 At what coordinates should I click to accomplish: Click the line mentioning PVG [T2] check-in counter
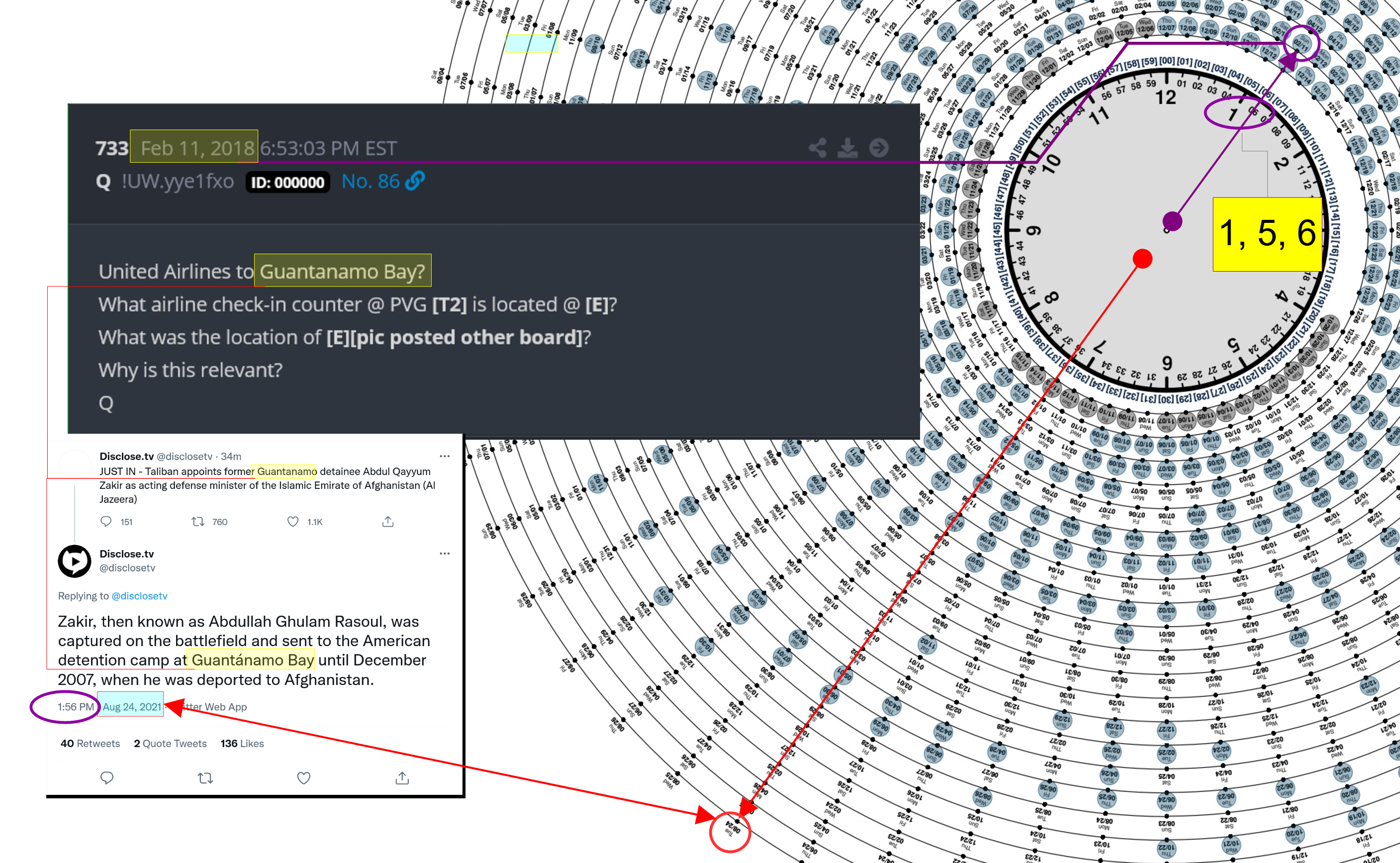point(358,304)
